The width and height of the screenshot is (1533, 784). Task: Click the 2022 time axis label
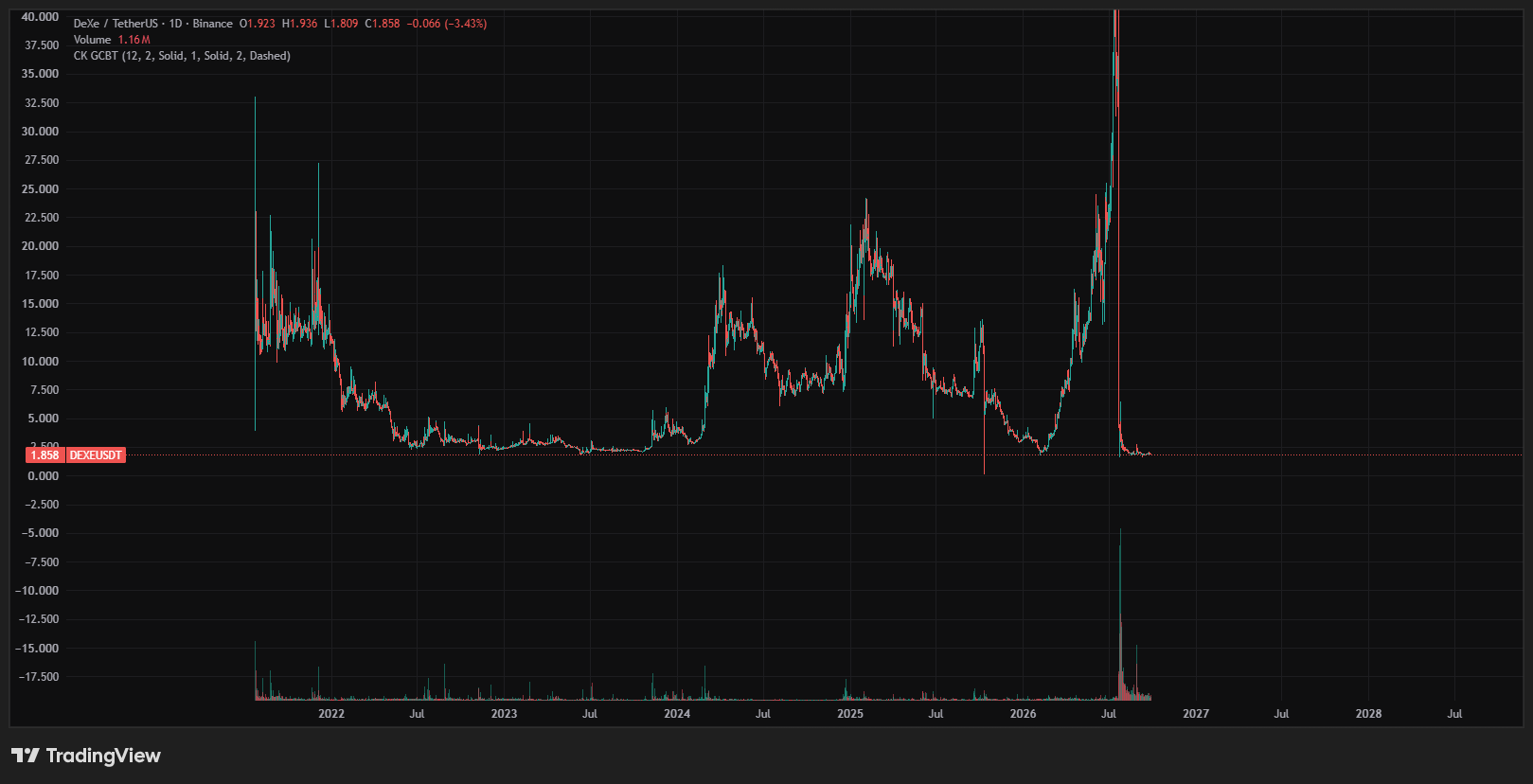[331, 714]
